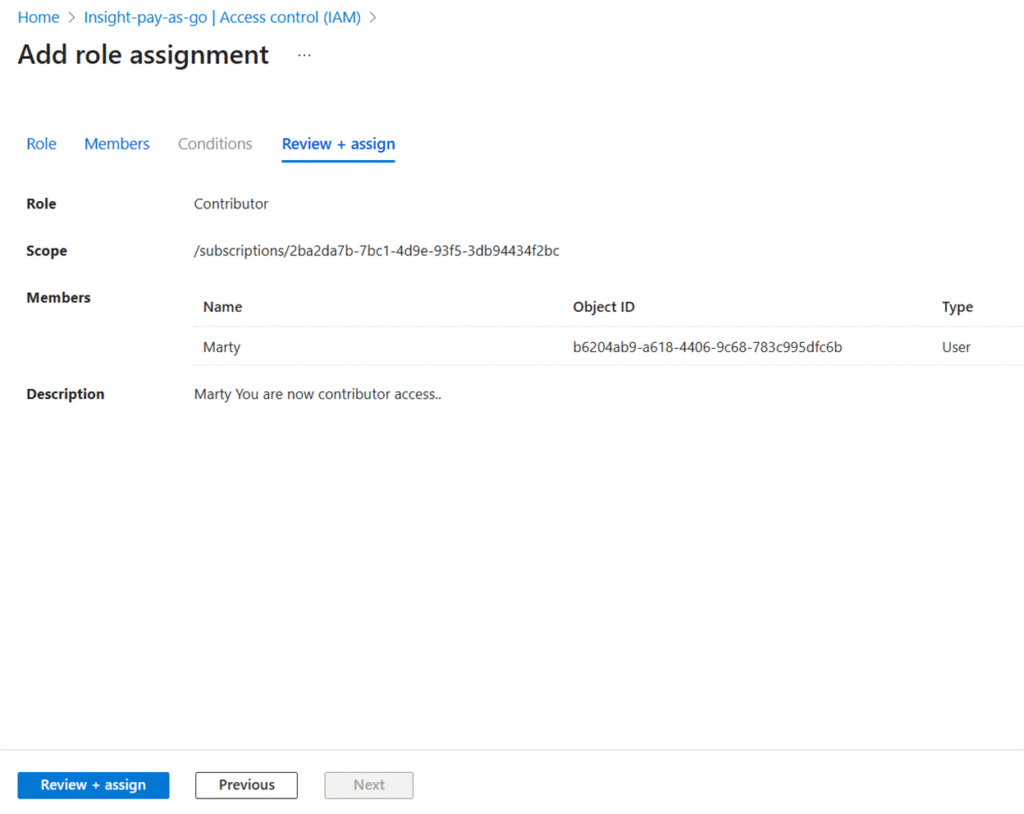Click the Previous button
The height and width of the screenshot is (814, 1024).
pyautogui.click(x=246, y=785)
